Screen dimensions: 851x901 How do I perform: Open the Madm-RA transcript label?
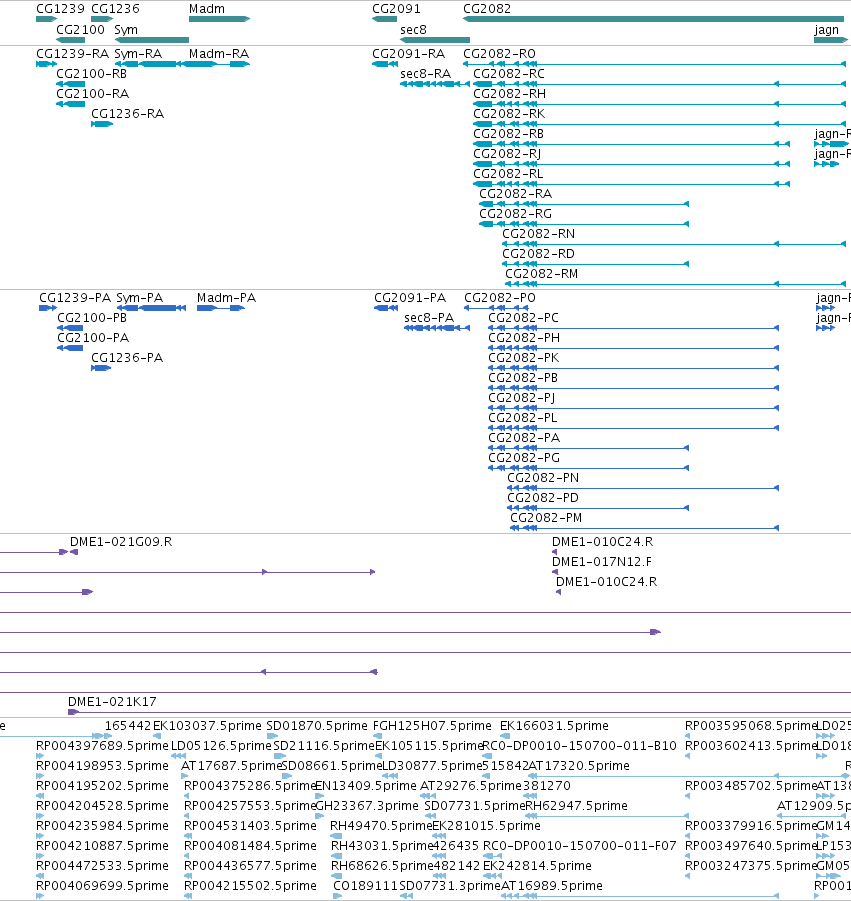point(219,53)
